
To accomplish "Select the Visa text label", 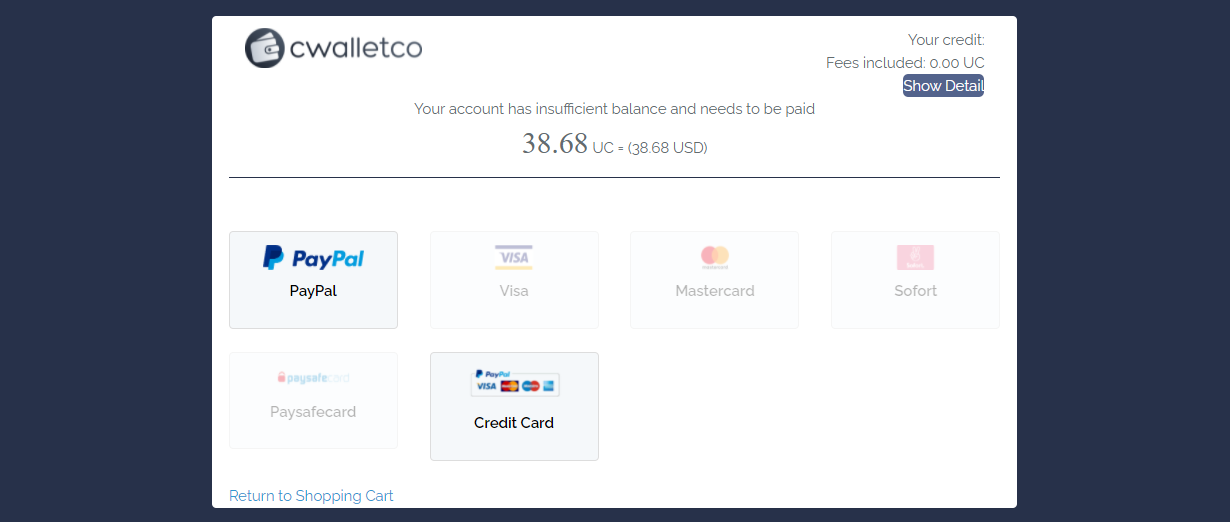I will [x=514, y=291].
